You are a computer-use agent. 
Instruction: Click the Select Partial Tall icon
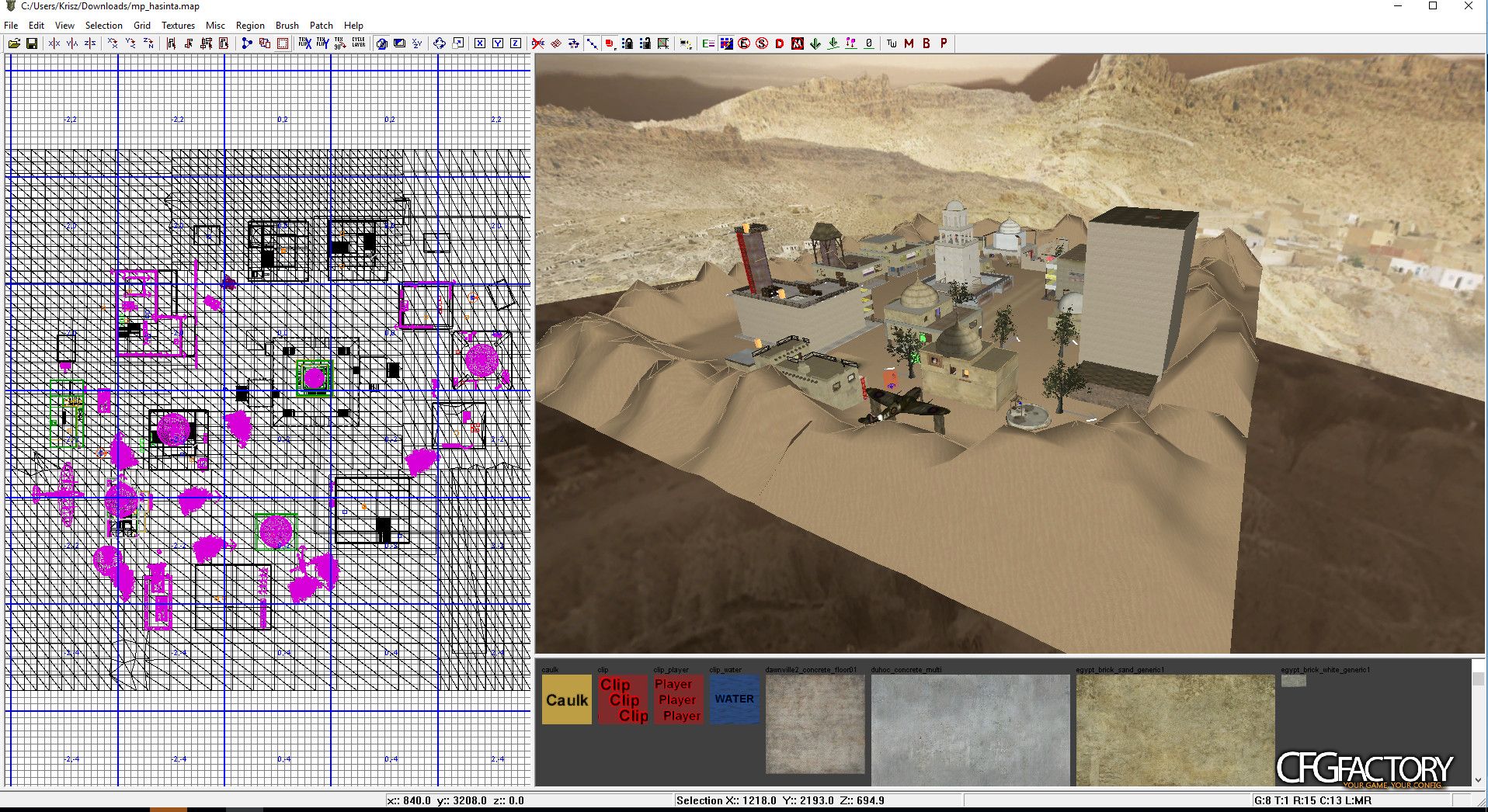207,43
